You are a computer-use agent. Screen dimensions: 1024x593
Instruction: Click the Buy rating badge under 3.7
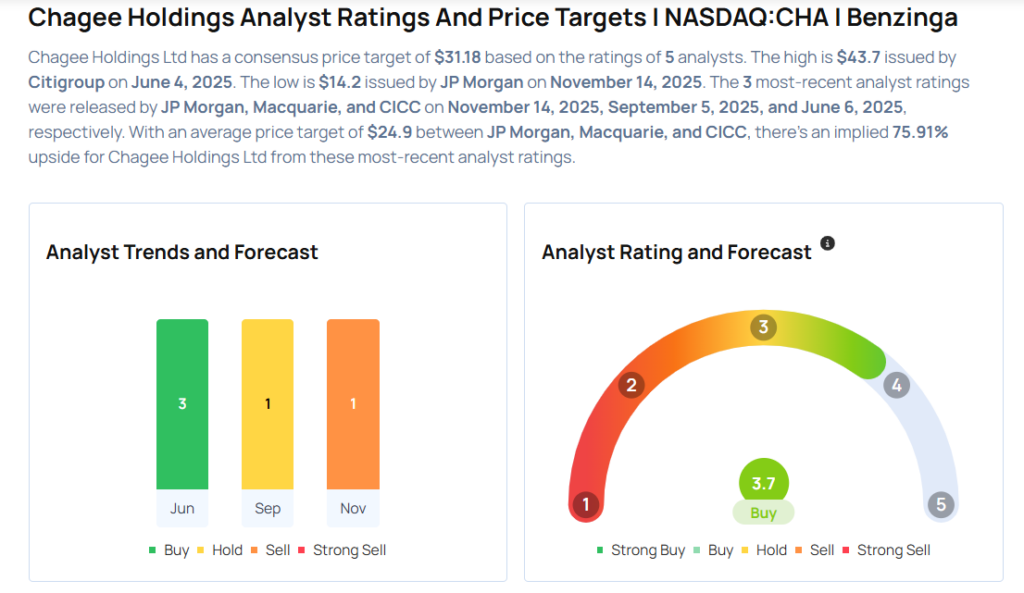(x=764, y=513)
